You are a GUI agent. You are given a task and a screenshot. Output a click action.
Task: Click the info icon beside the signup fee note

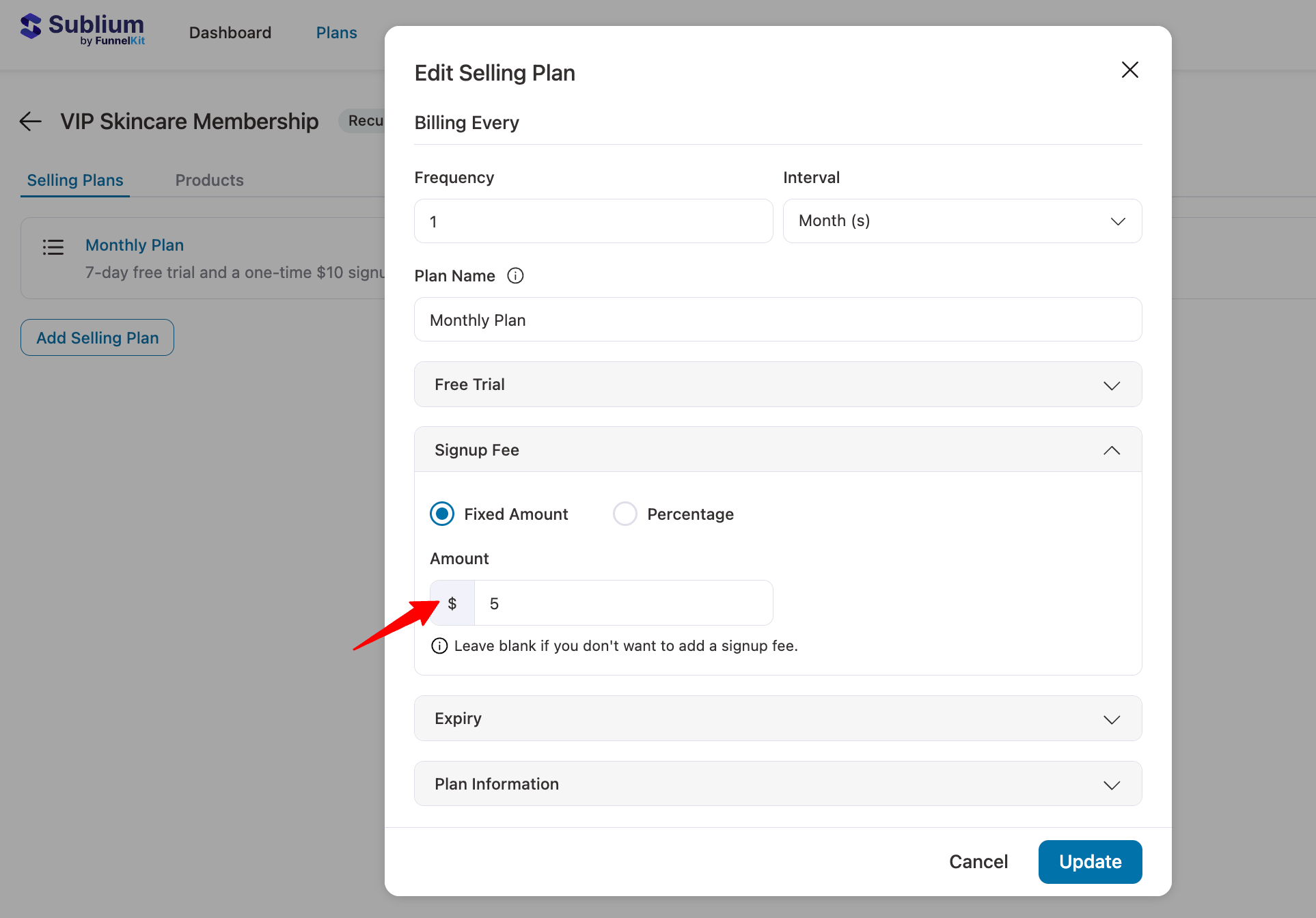[x=439, y=645]
